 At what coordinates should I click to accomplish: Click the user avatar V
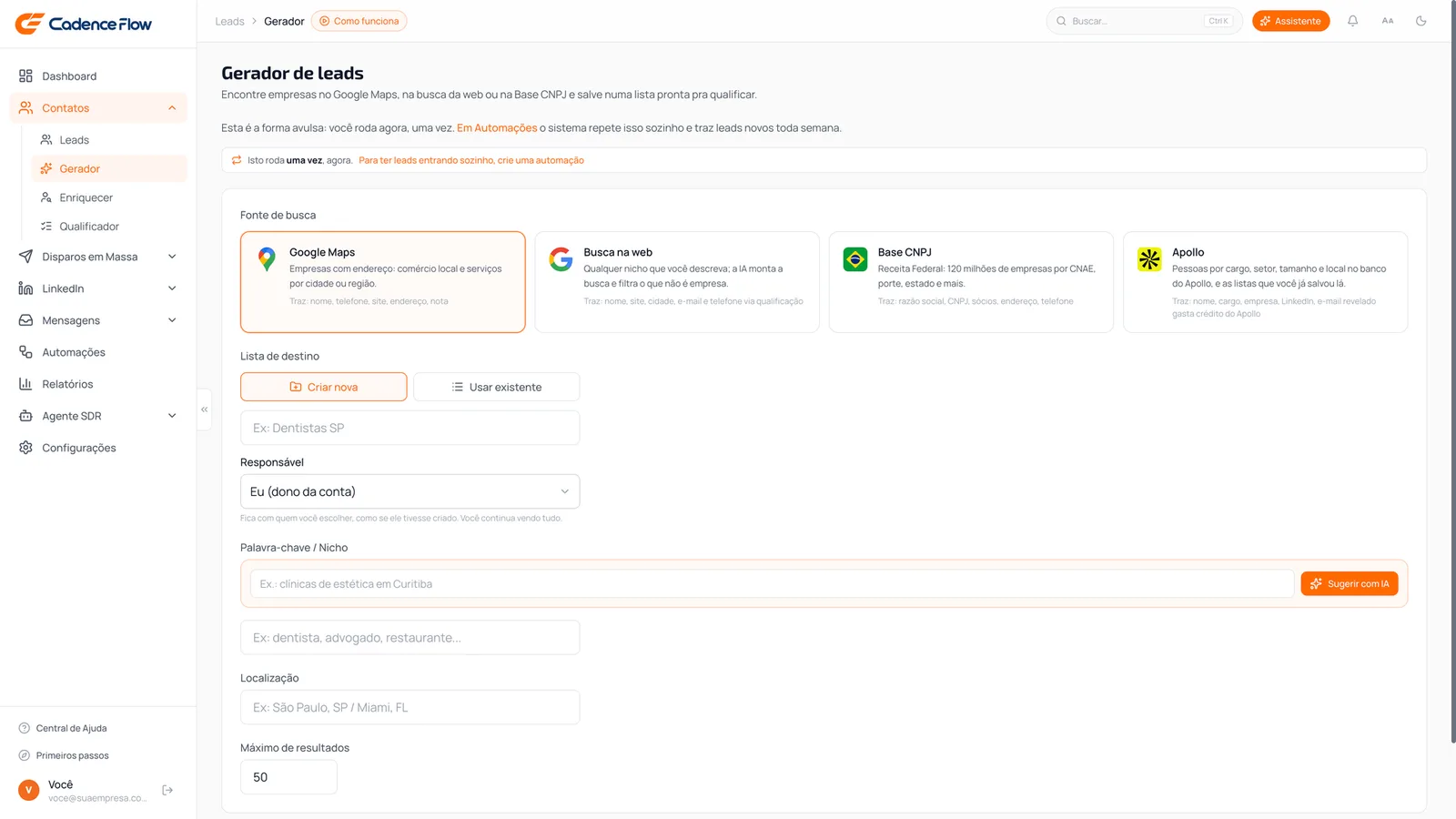click(29, 790)
